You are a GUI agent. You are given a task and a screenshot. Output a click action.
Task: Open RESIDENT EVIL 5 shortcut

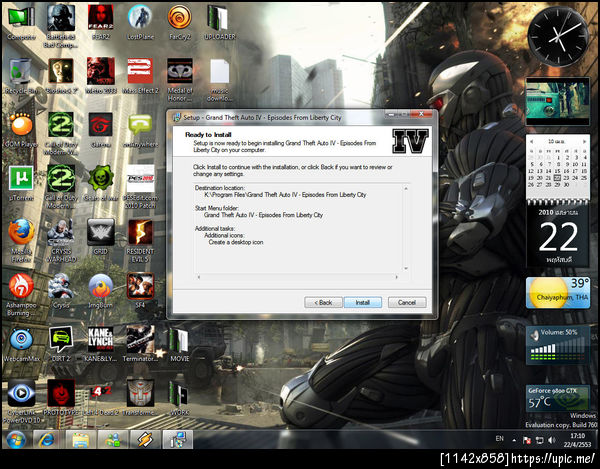point(140,241)
